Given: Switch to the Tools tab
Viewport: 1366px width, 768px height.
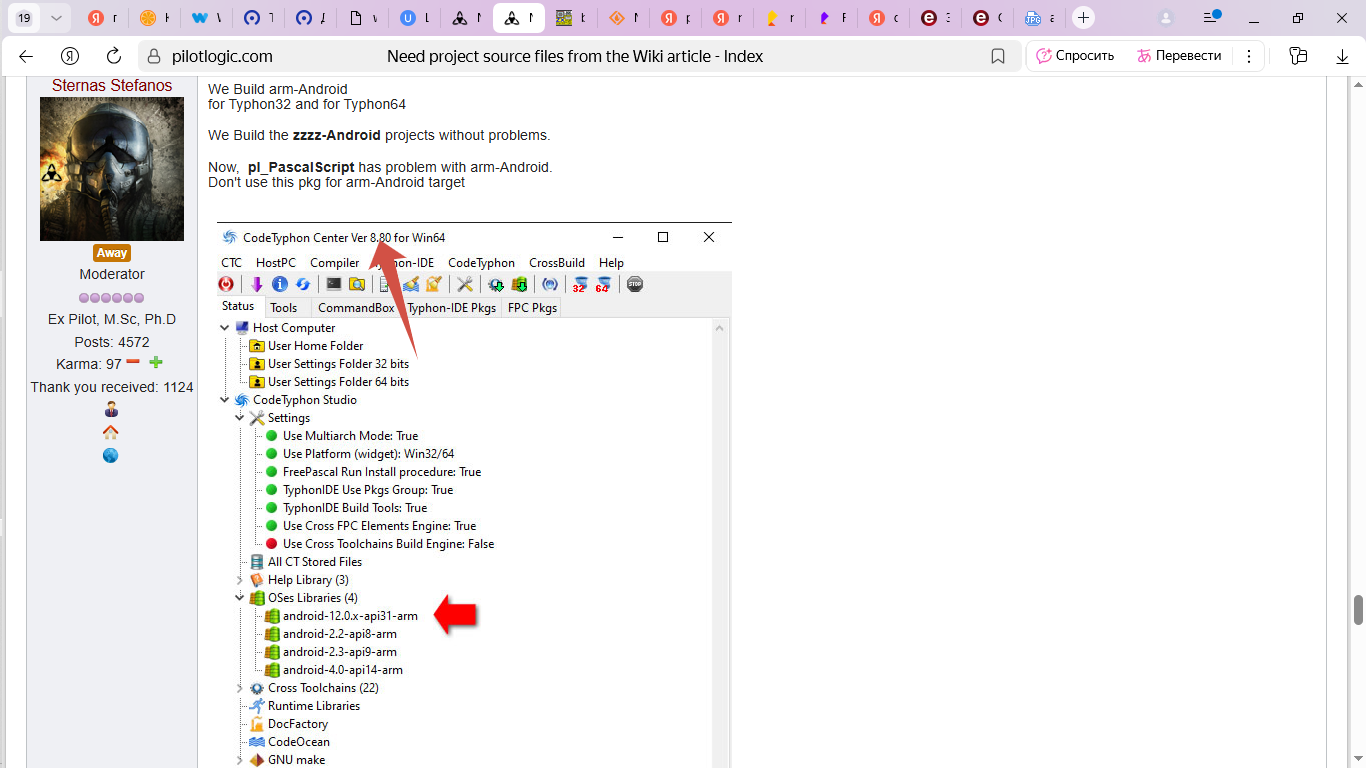Looking at the screenshot, I should (x=284, y=308).
